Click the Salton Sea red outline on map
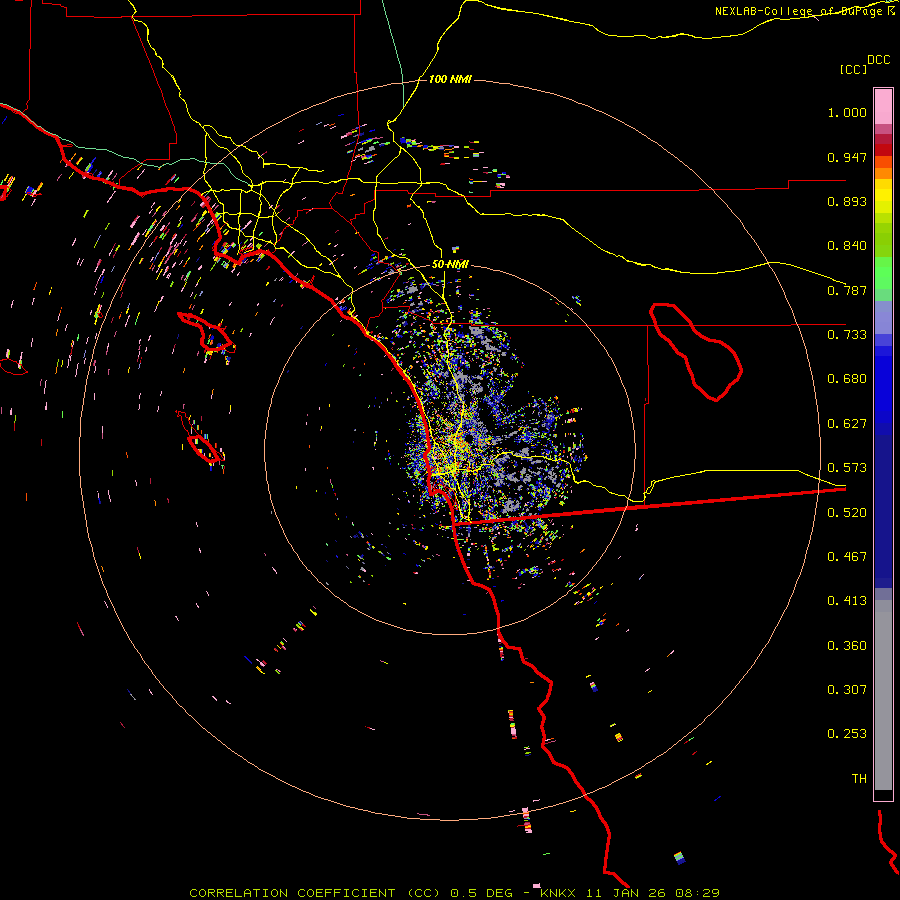Screen dimensions: 900x900 pyautogui.click(x=696, y=352)
